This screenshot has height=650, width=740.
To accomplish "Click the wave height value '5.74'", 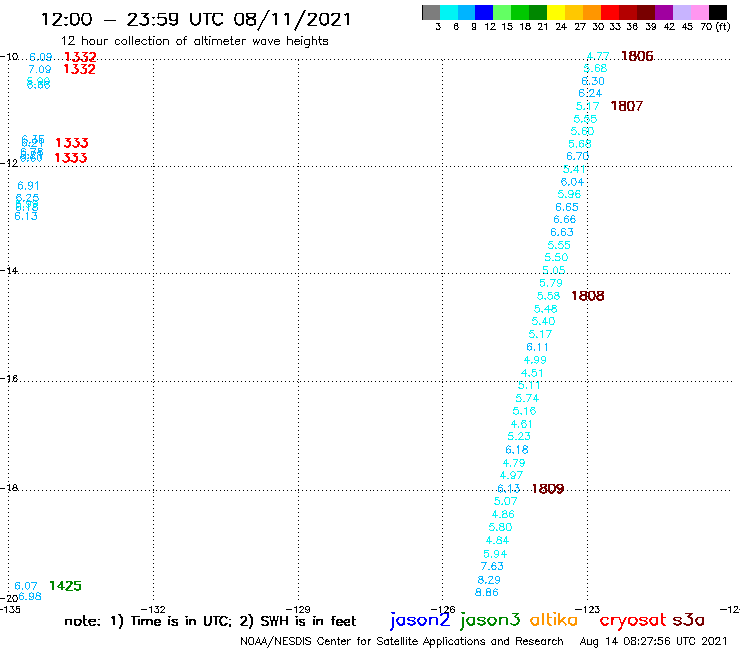I will tap(527, 398).
